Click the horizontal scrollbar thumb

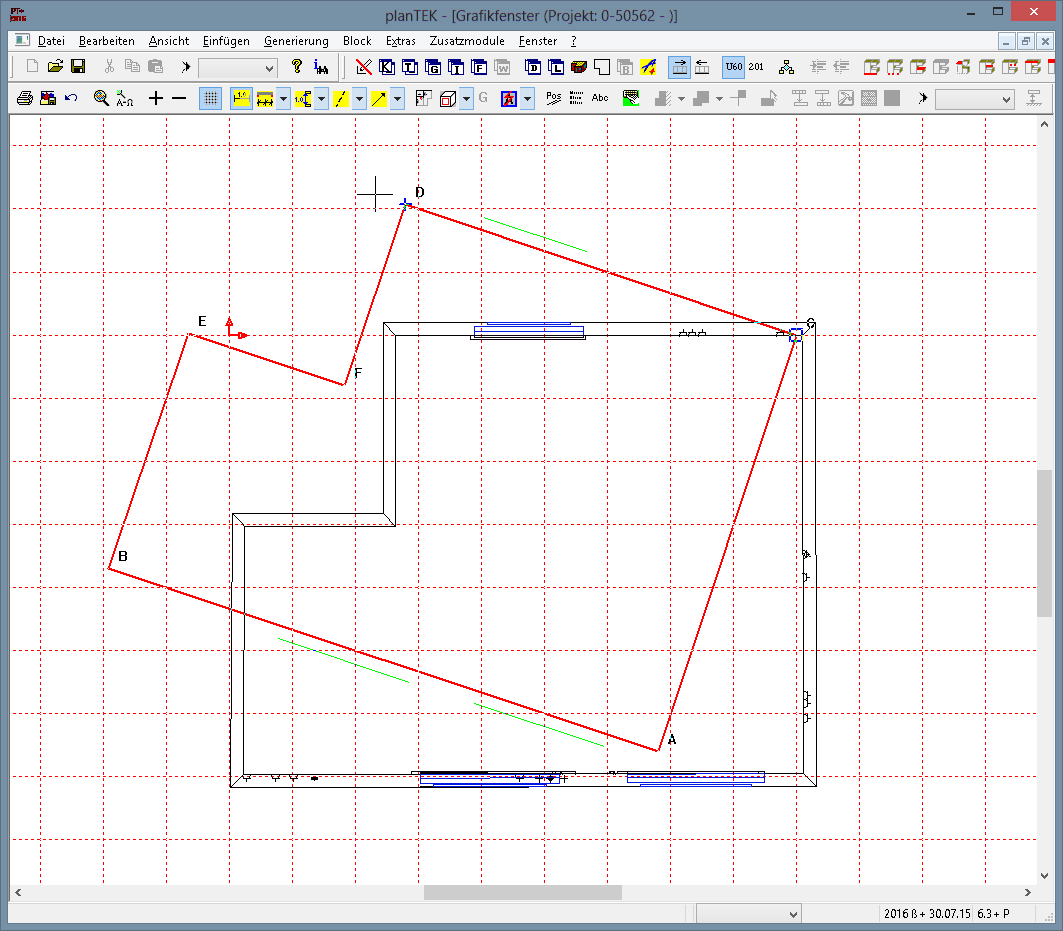click(522, 892)
